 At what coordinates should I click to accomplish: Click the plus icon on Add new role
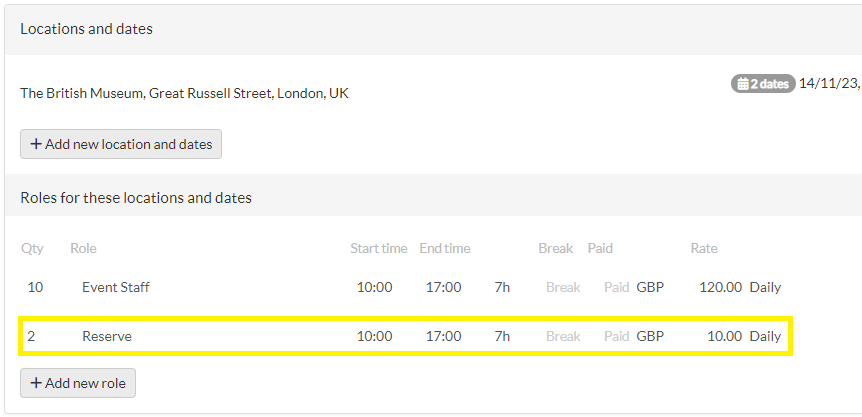[x=36, y=383]
